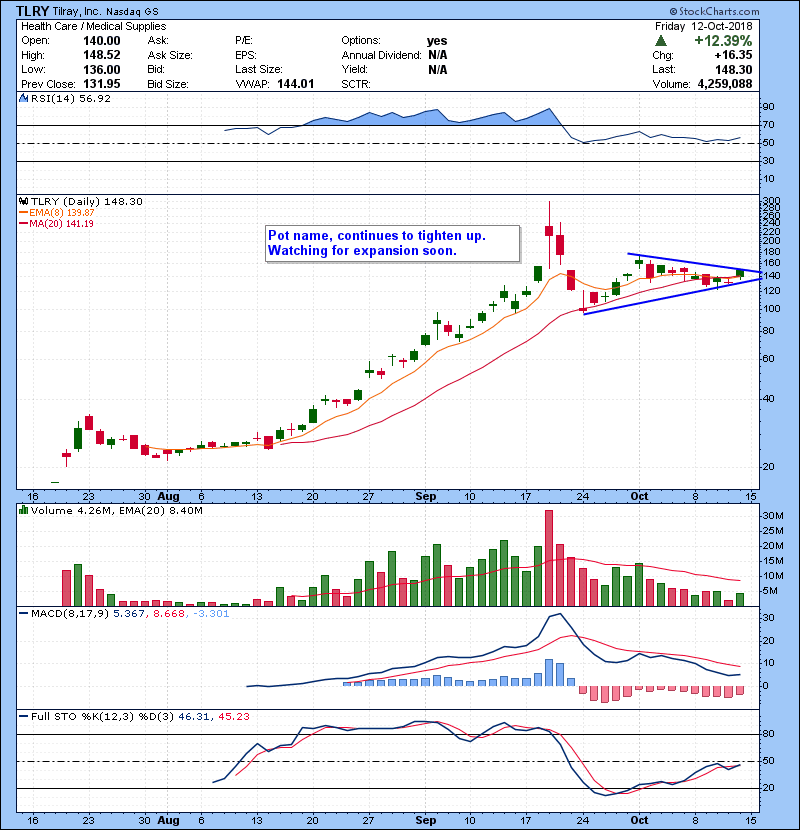
Task: Click the High value 148.52
Action: (x=102, y=55)
